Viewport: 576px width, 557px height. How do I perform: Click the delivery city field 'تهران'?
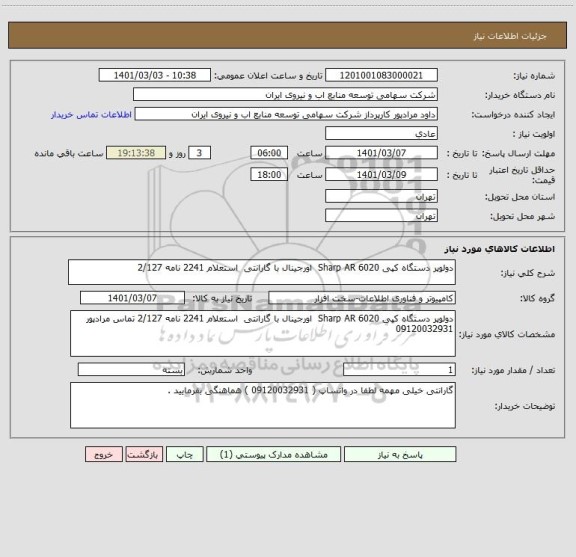[x=381, y=216]
